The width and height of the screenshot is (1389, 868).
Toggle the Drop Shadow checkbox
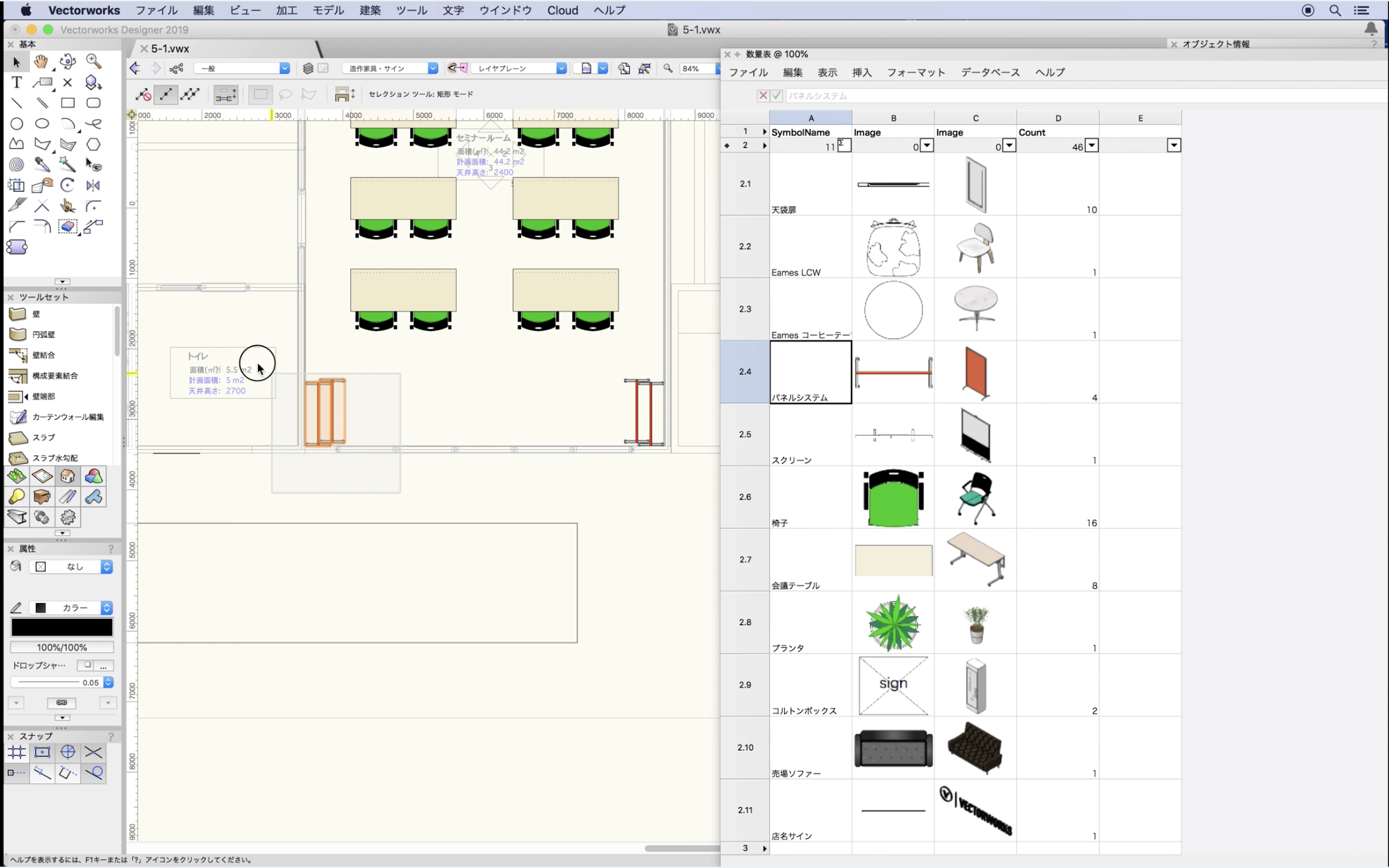coord(86,666)
